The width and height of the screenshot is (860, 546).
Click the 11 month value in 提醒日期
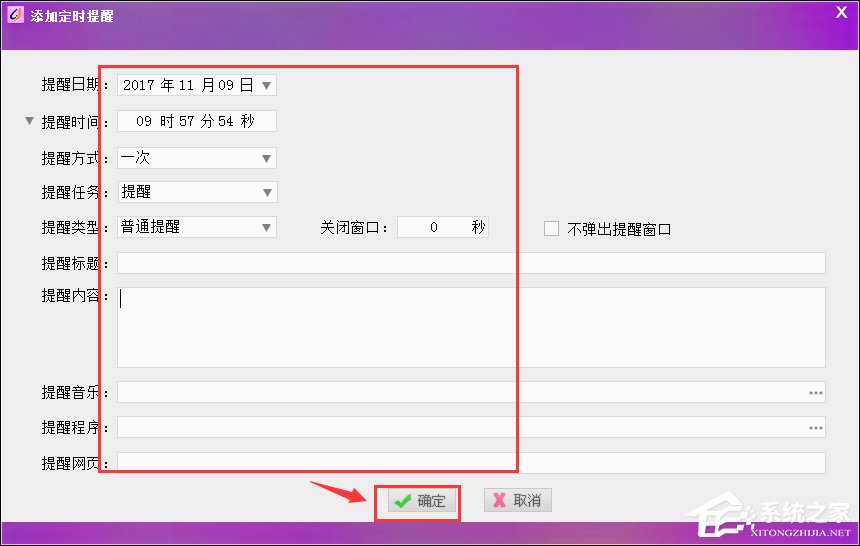click(186, 85)
